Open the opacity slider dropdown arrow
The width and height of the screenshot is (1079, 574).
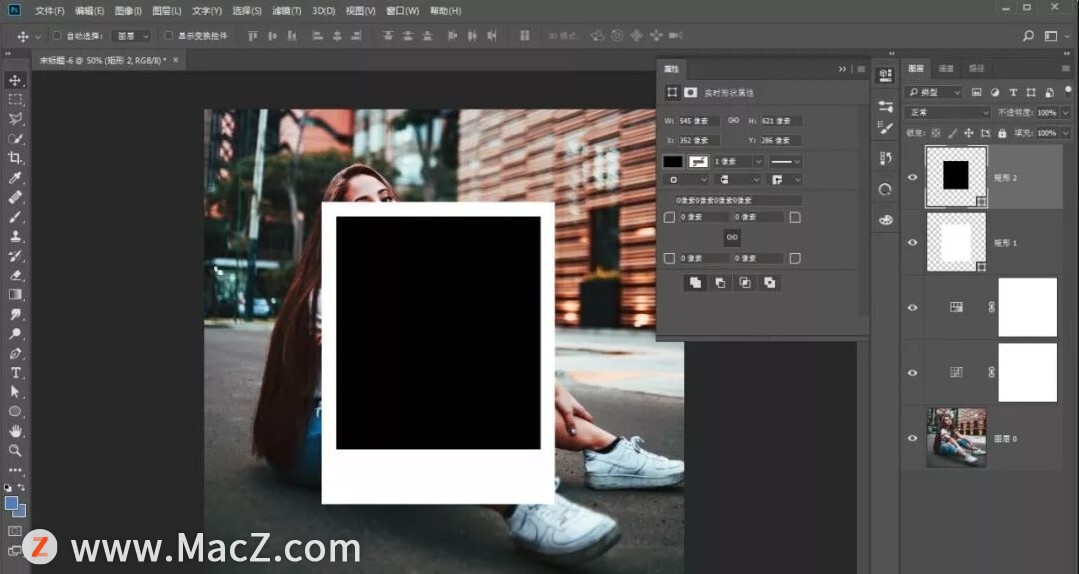click(x=1066, y=113)
